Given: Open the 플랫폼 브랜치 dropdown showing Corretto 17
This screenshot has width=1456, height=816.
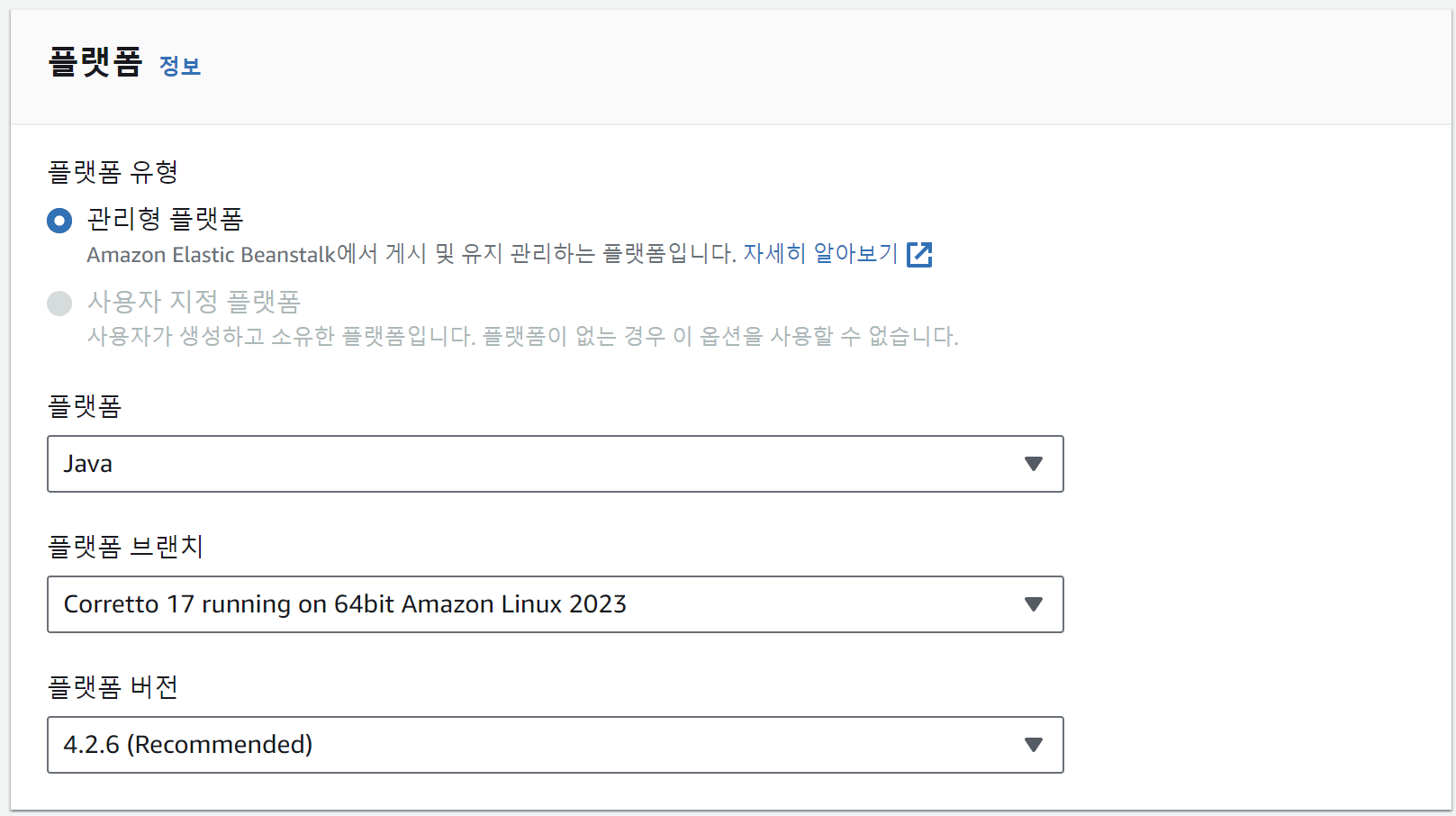Looking at the screenshot, I should (540, 604).
